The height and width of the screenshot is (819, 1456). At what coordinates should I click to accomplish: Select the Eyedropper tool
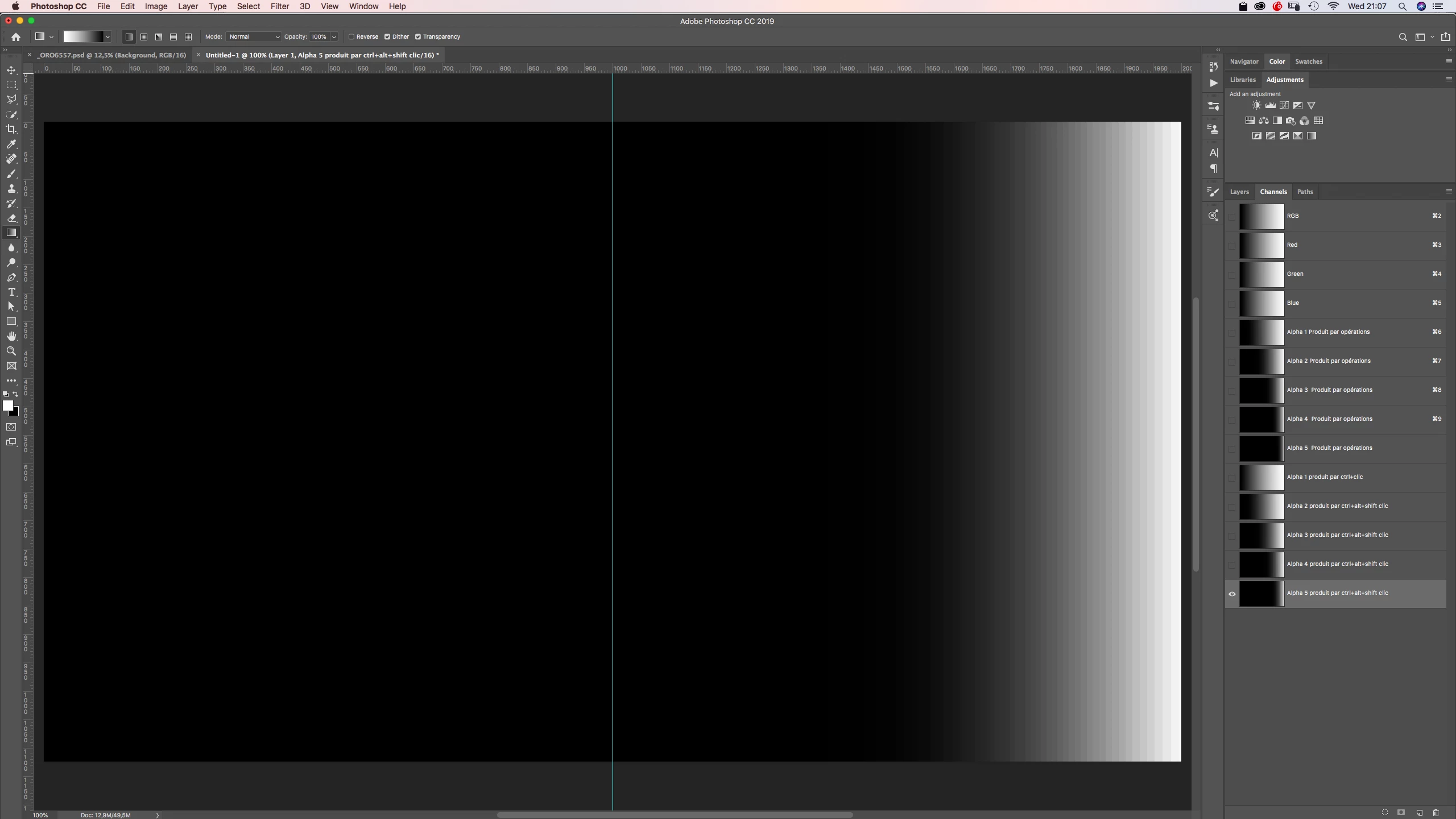pos(11,144)
